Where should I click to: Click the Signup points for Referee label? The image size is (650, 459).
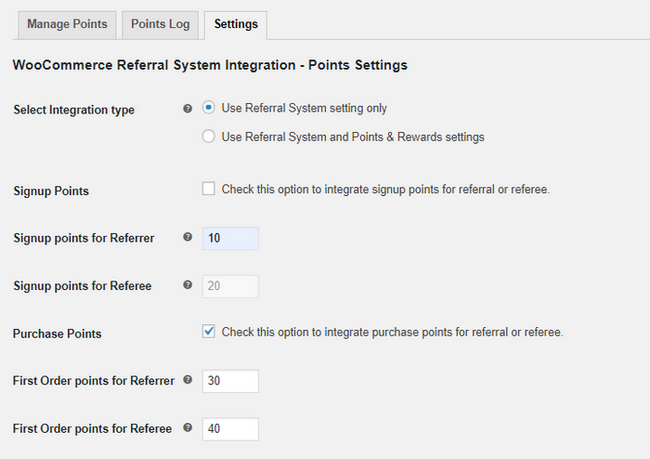coord(82,286)
